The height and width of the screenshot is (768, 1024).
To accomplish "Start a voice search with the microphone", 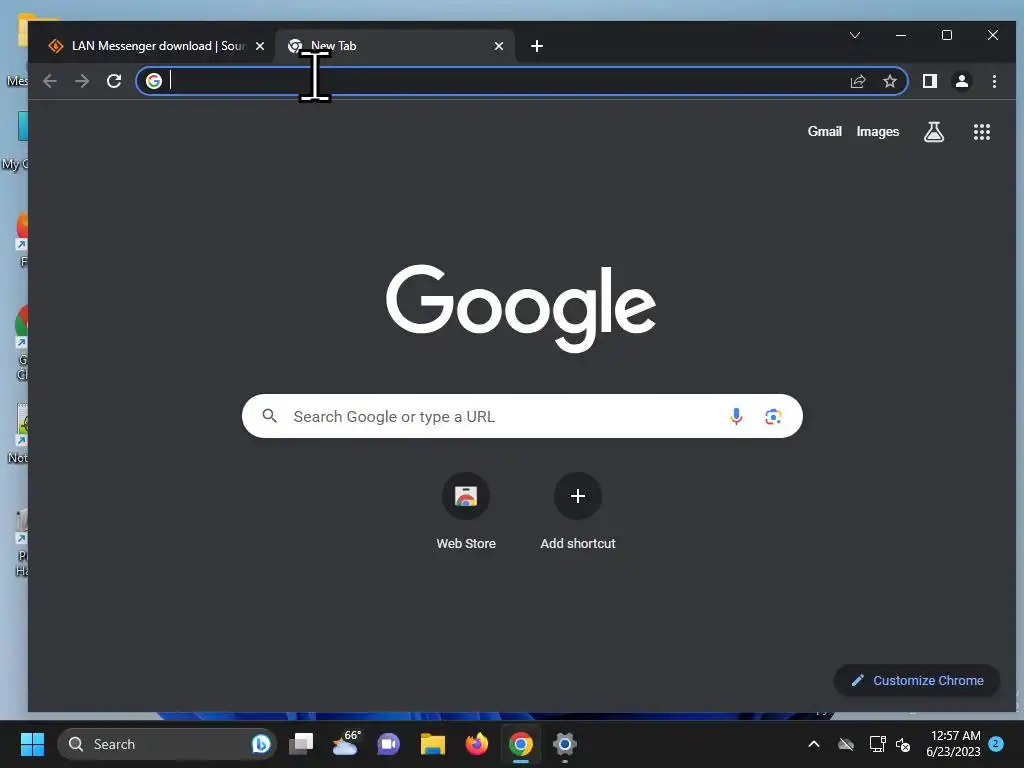I will [x=736, y=416].
